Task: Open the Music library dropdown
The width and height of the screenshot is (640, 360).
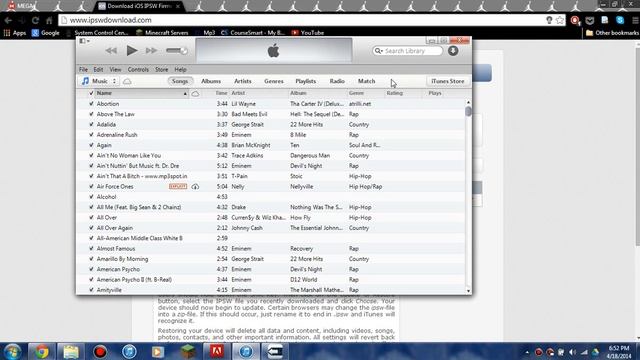Action: tap(99, 81)
